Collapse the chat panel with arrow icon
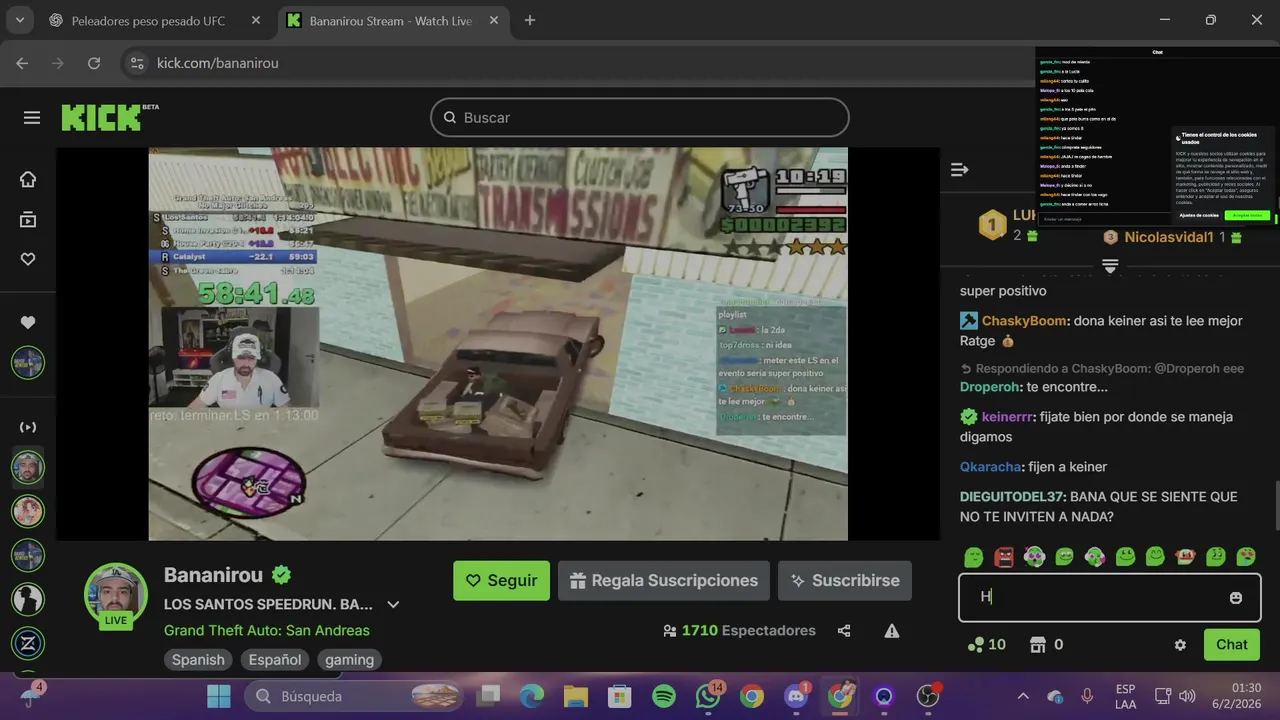 pos(960,170)
